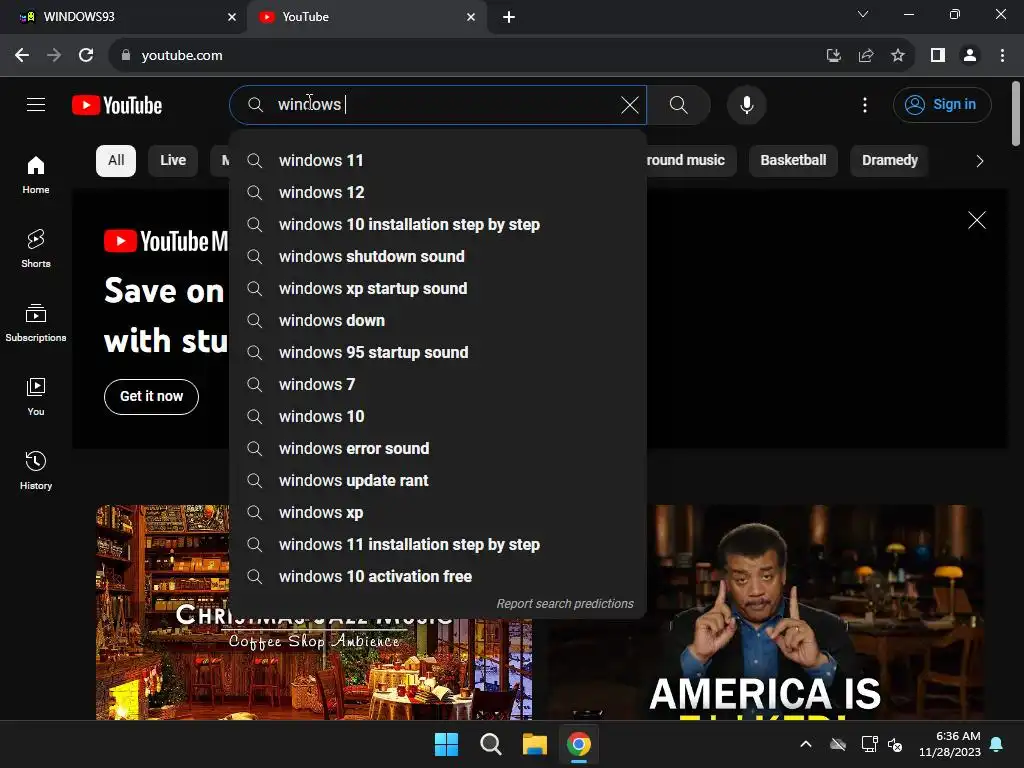The width and height of the screenshot is (1024, 768).
Task: Toggle the browser side panel
Action: pos(938,56)
